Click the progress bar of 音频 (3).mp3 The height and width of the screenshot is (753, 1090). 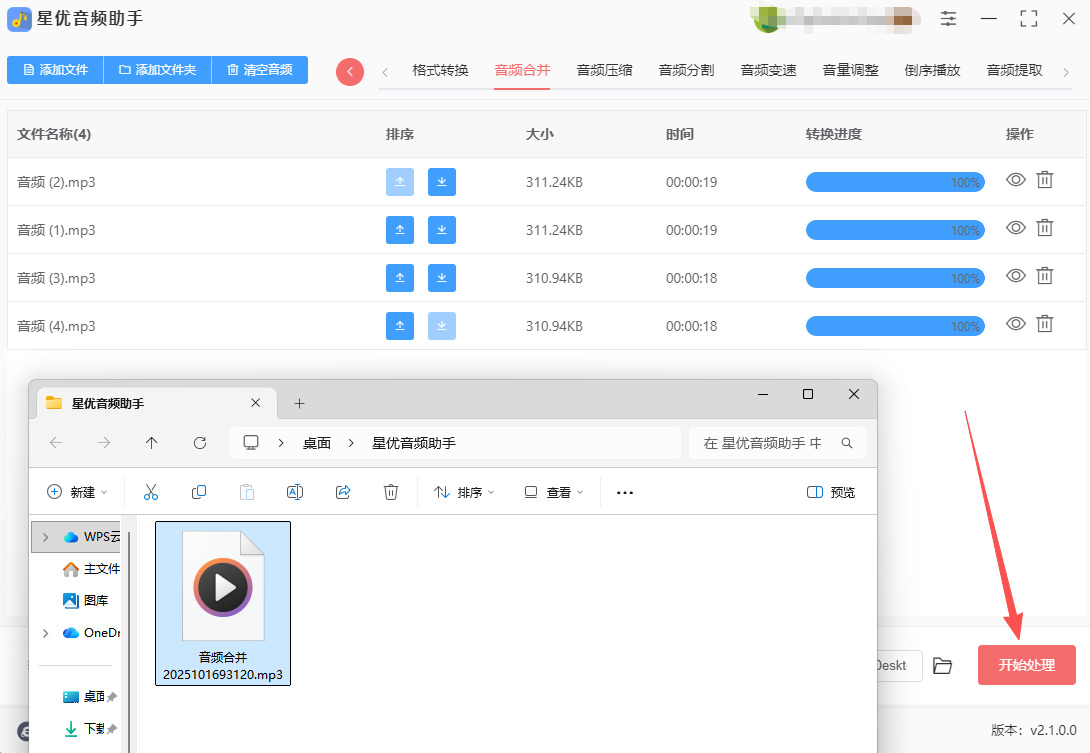895,278
